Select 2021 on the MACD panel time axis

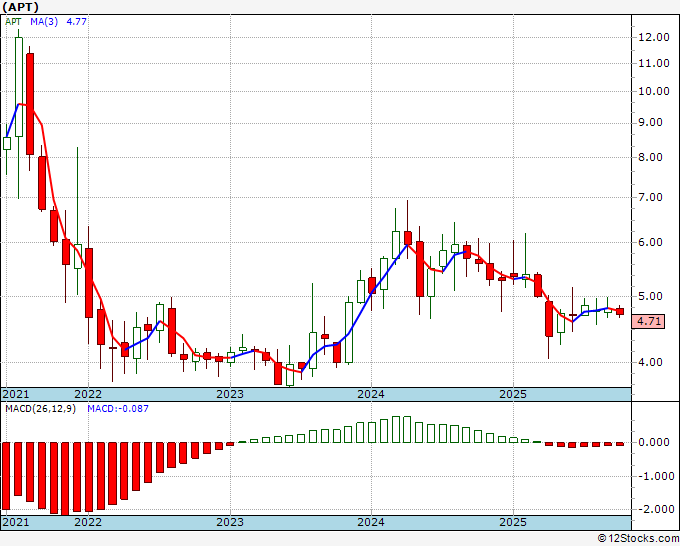coord(16,522)
